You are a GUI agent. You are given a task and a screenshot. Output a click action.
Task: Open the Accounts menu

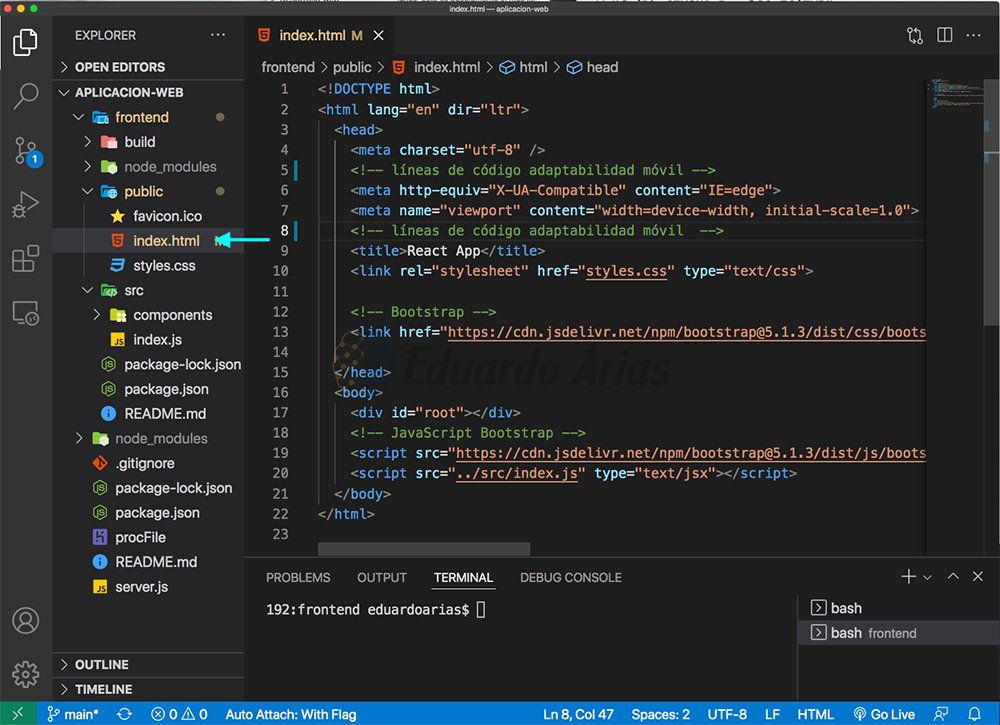point(26,620)
